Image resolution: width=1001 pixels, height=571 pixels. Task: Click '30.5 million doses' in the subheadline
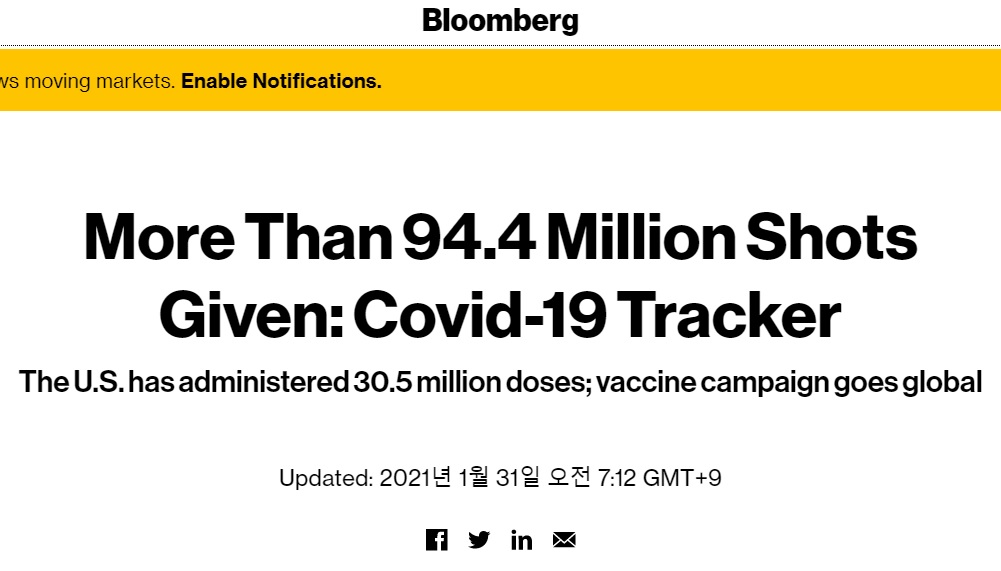click(x=472, y=382)
